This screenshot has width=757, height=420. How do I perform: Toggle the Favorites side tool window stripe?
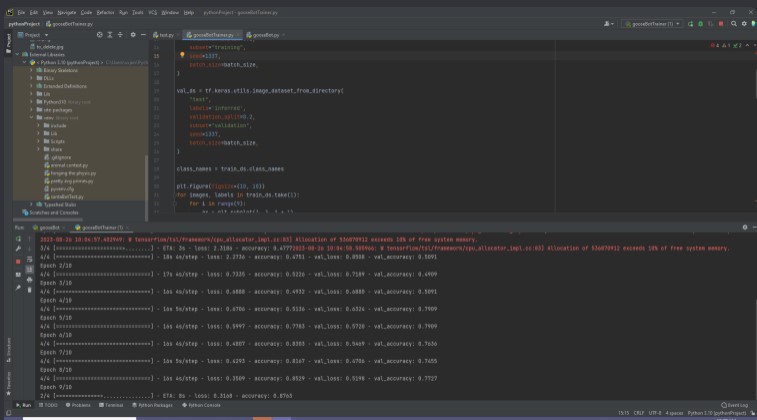tap(8, 384)
